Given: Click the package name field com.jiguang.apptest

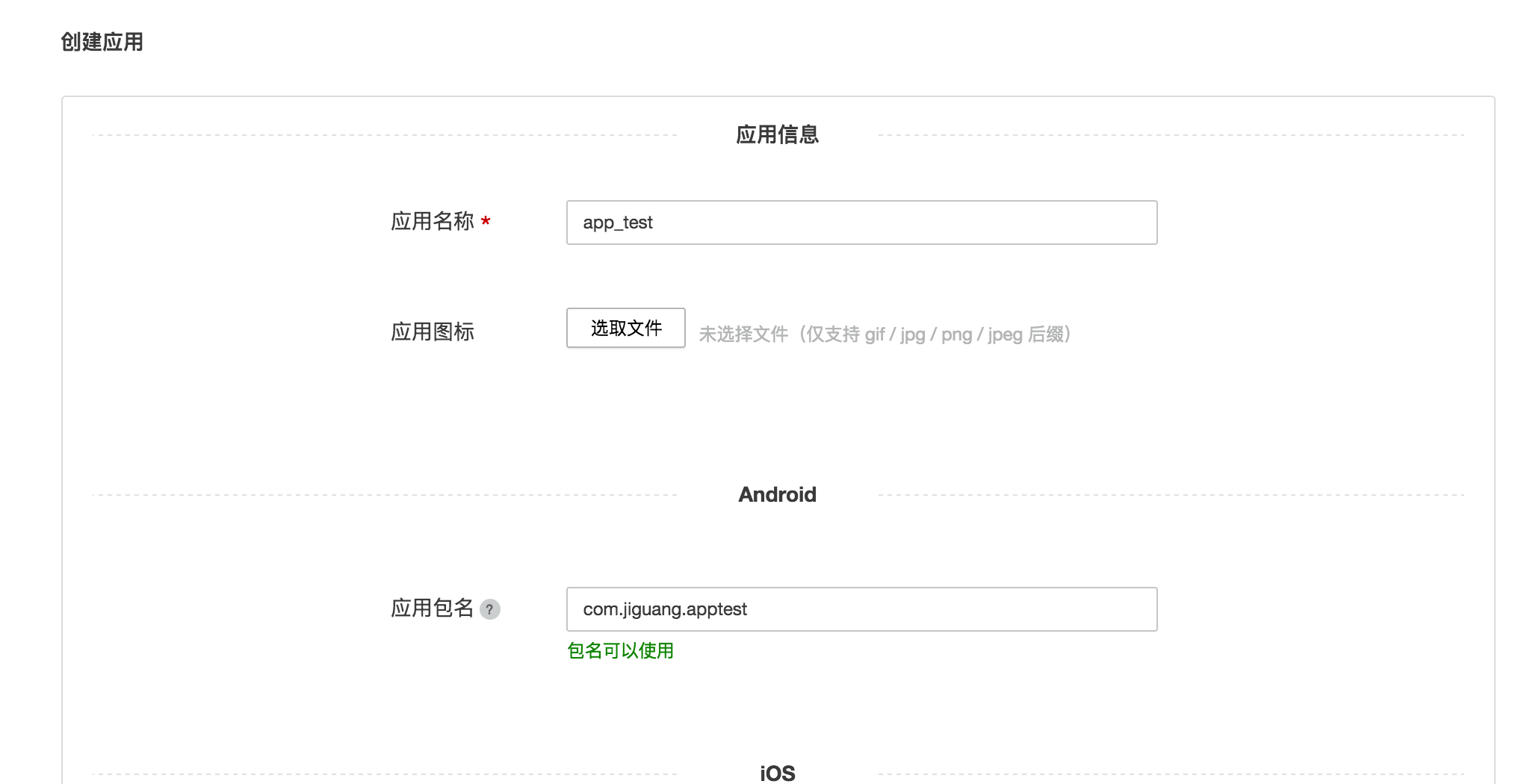Looking at the screenshot, I should click(861, 609).
